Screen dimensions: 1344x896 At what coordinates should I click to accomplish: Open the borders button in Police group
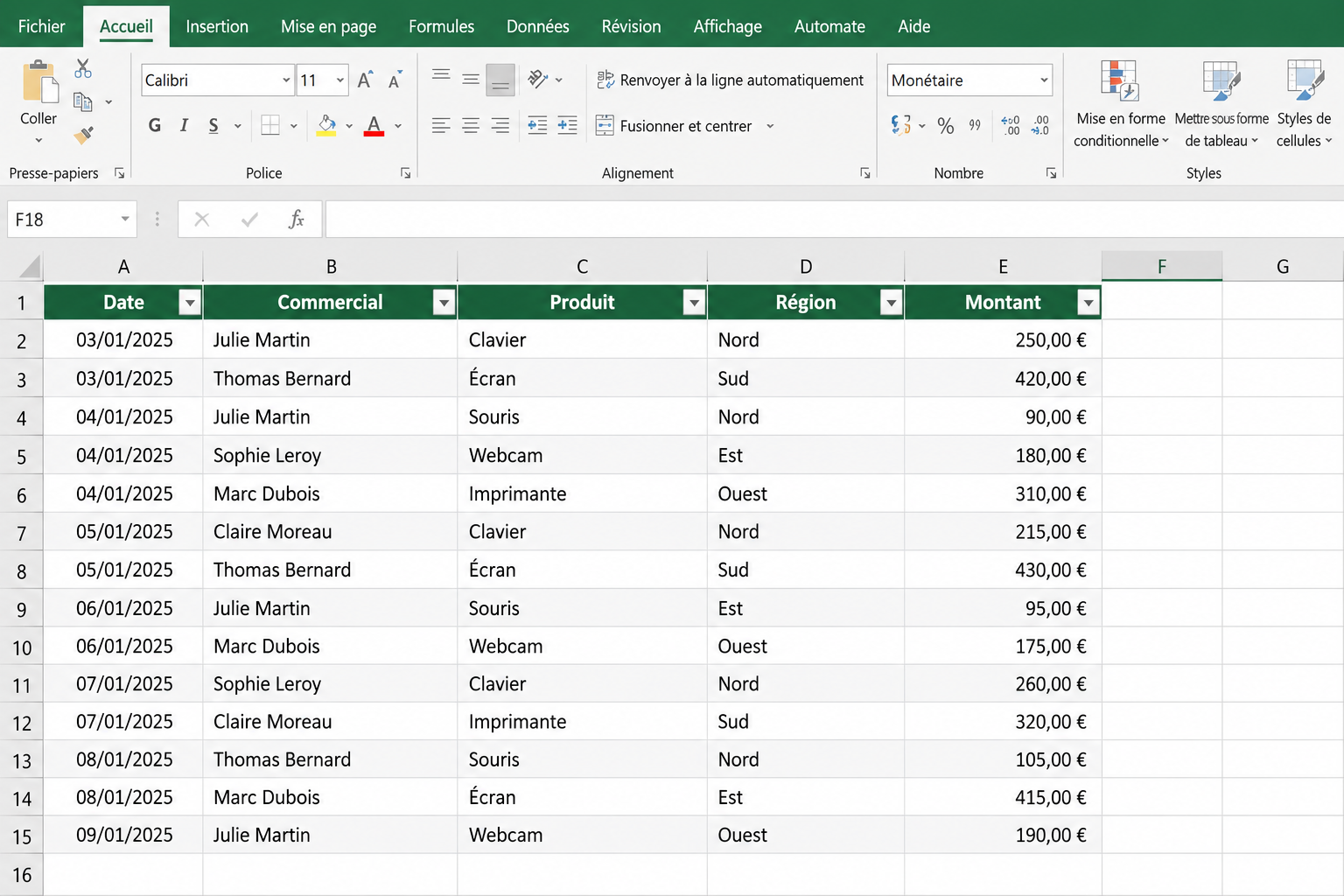click(x=270, y=126)
